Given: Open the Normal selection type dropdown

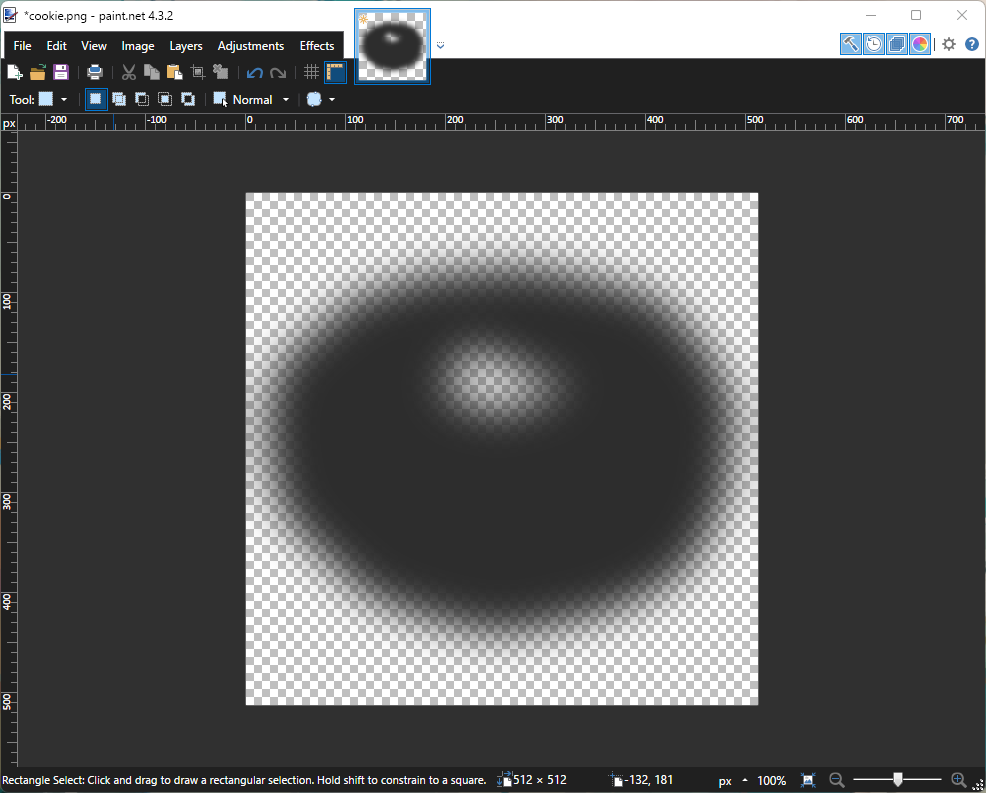Looking at the screenshot, I should [x=252, y=99].
